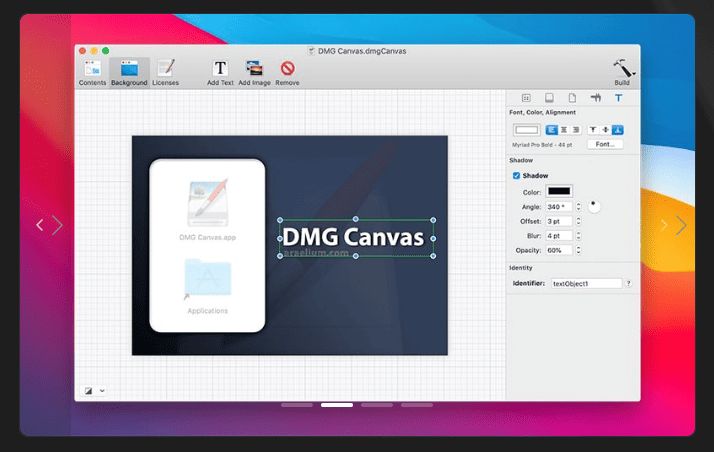The height and width of the screenshot is (452, 714).
Task: Go to the next slide with right chevron
Action: [681, 225]
